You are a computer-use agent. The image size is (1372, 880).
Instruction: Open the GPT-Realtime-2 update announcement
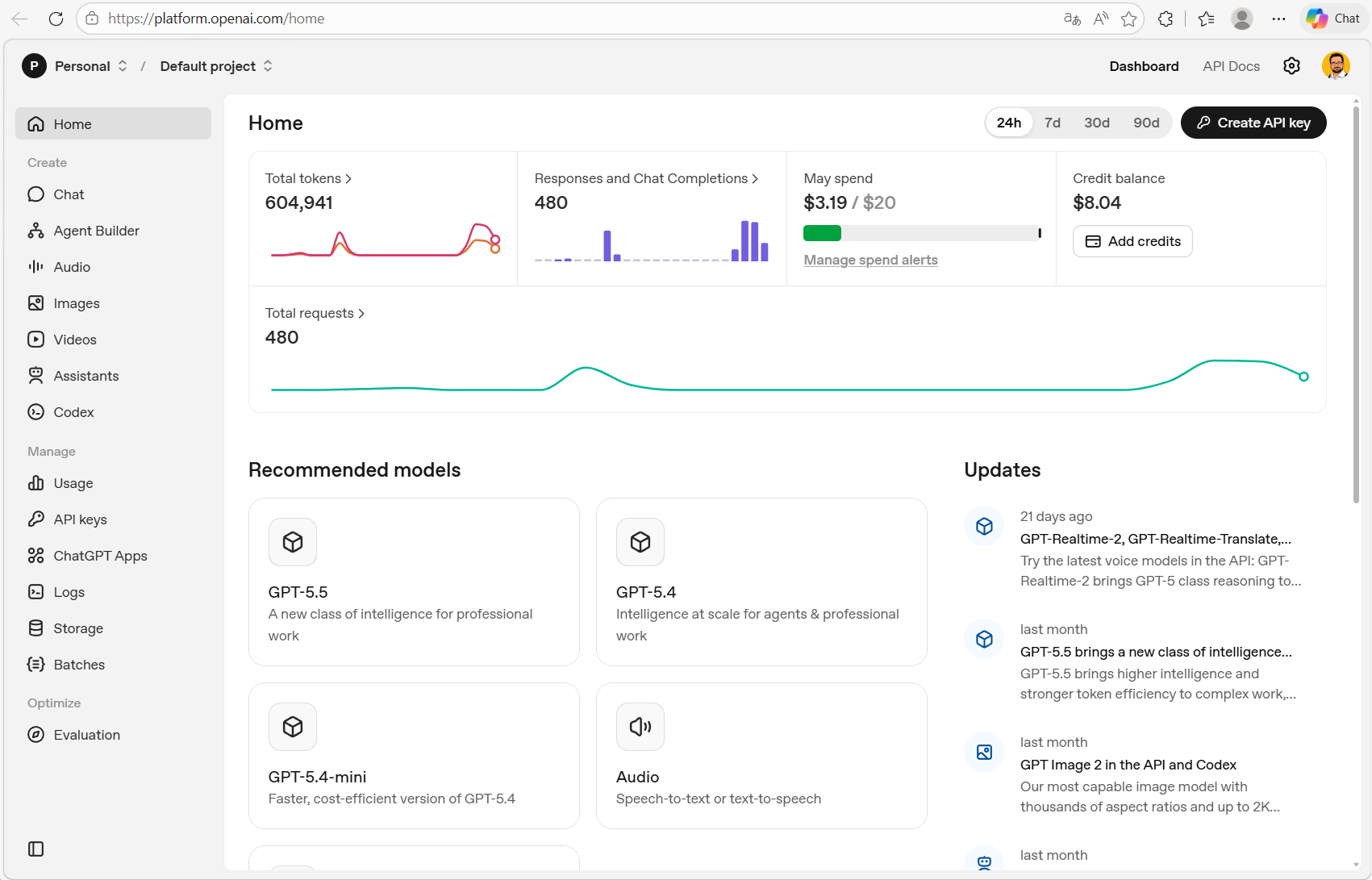tap(1156, 539)
